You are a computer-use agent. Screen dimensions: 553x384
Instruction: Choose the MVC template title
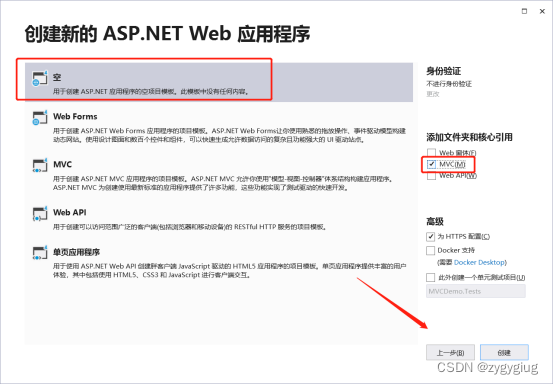(62, 164)
